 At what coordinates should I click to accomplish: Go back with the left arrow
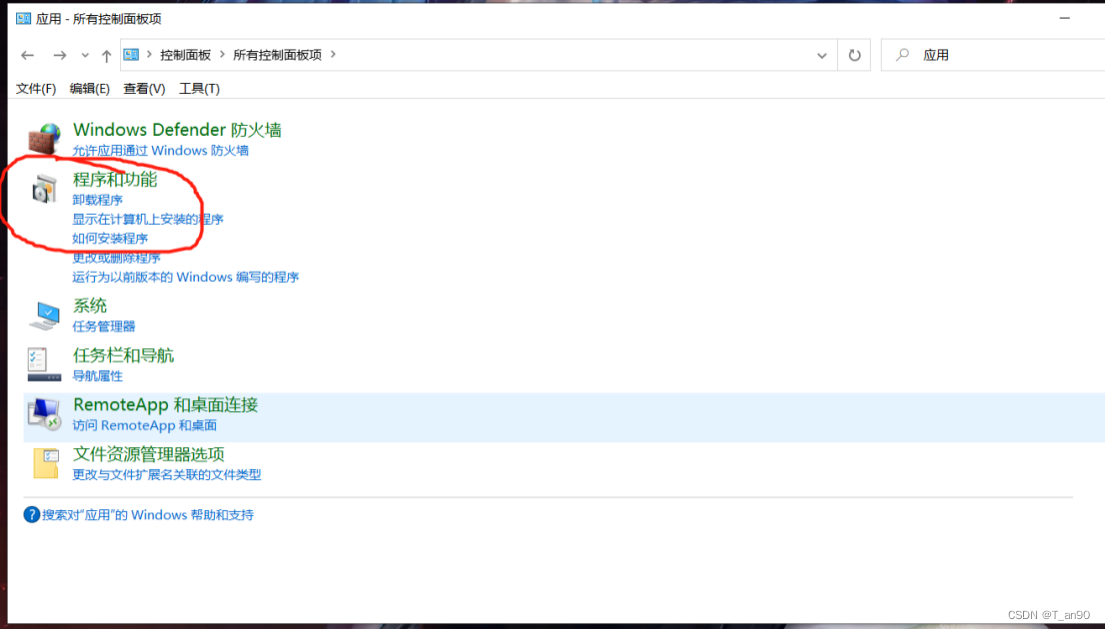[27, 55]
